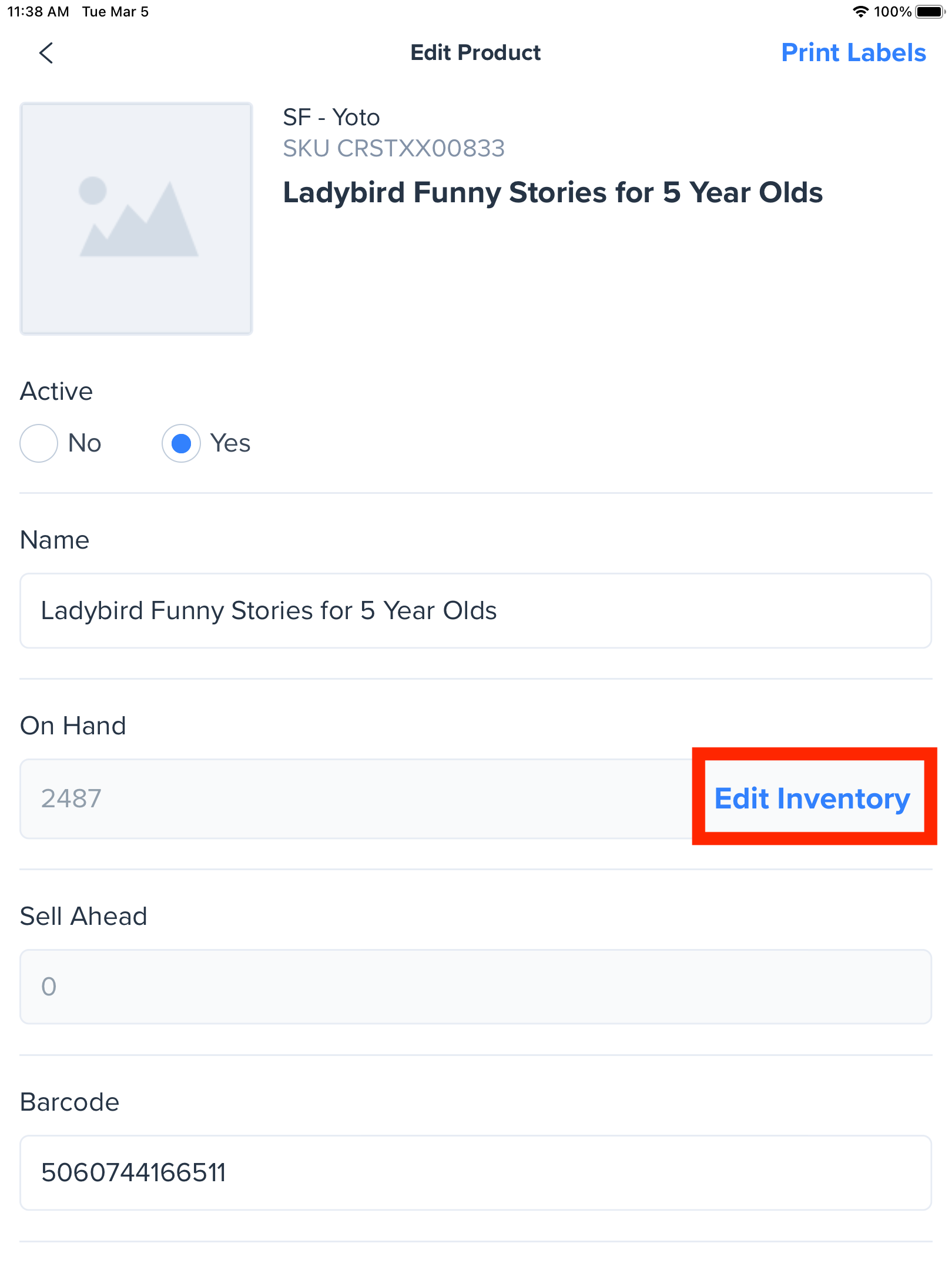Select the No radio button under Active
This screenshot has width=952, height=1270.
(x=39, y=443)
